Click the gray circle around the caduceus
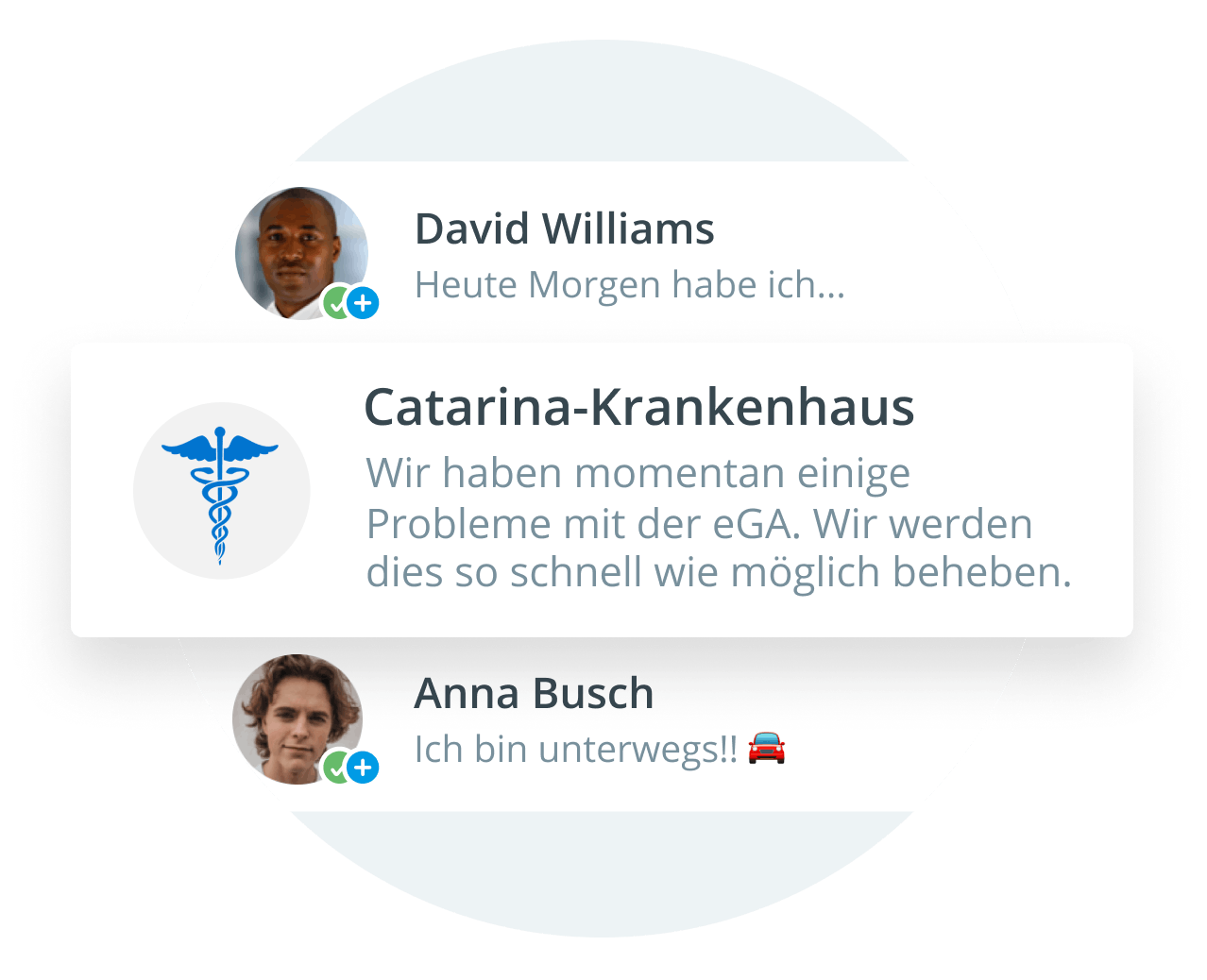Image resolution: width=1207 pixels, height=980 pixels. (x=222, y=491)
